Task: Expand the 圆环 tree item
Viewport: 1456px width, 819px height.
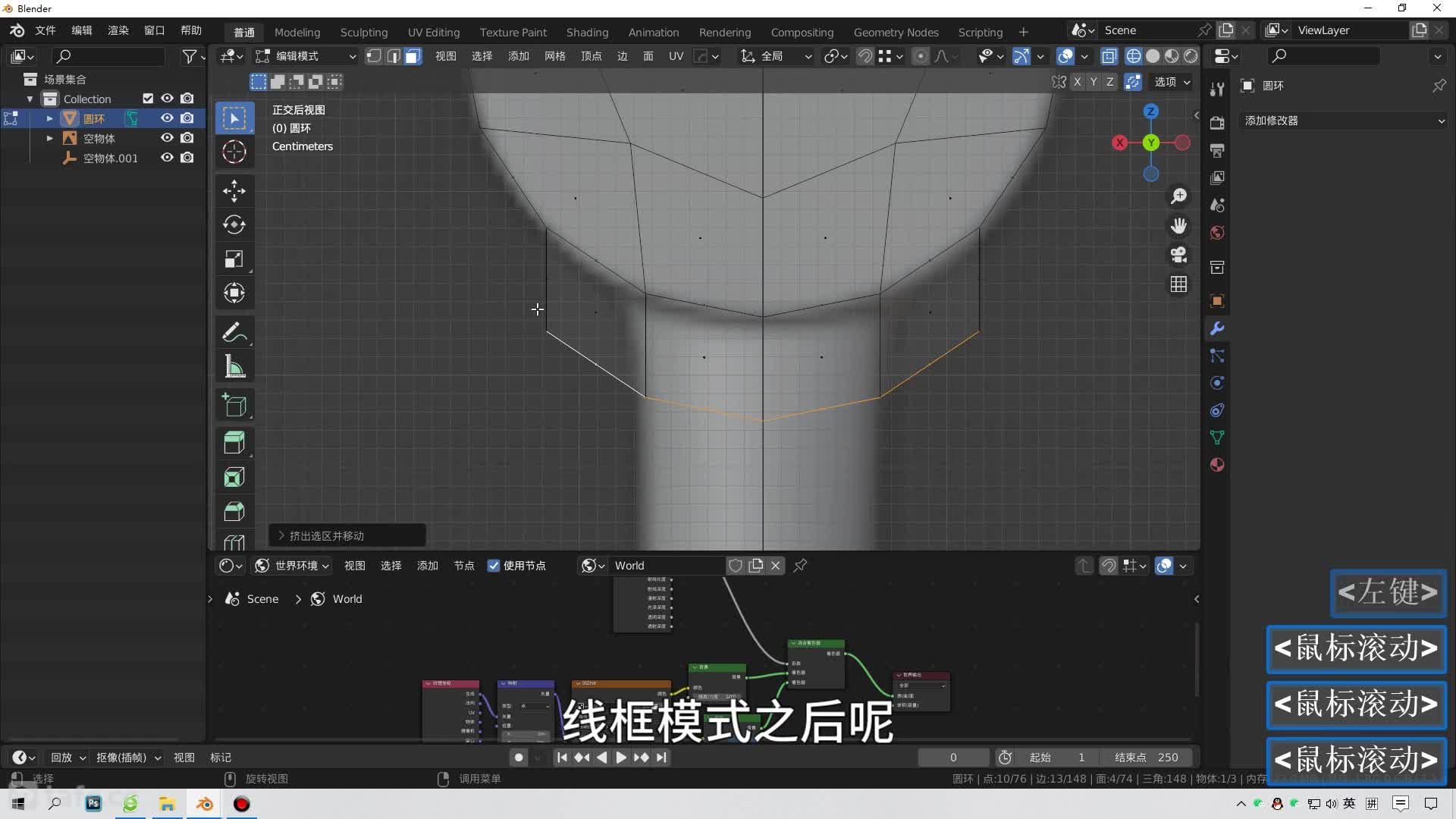Action: click(50, 118)
